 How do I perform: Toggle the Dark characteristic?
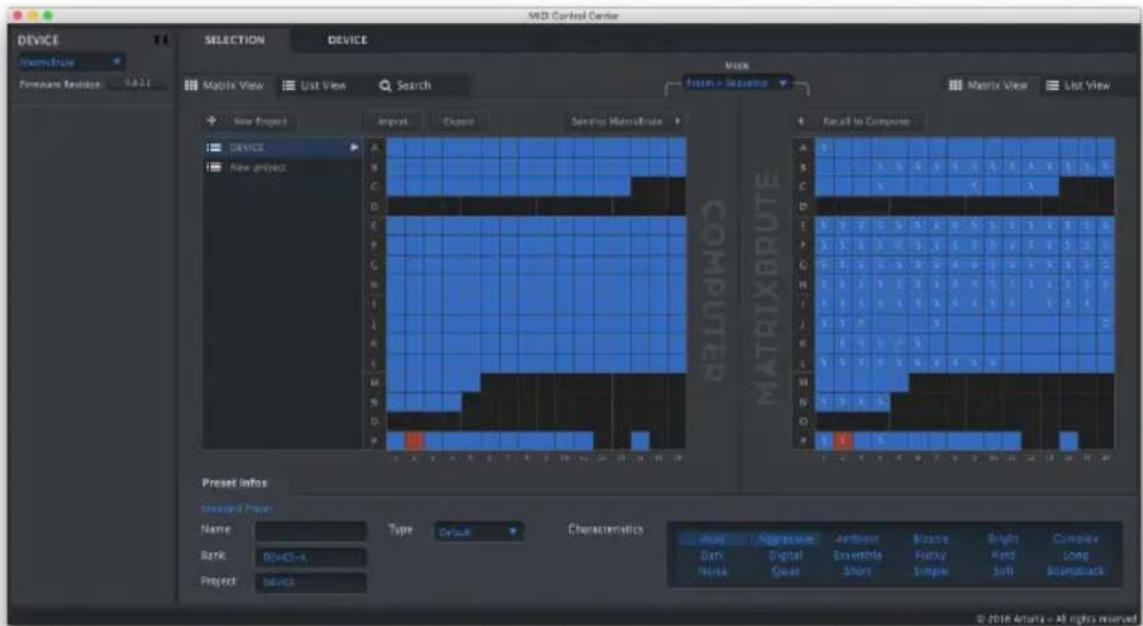click(711, 555)
